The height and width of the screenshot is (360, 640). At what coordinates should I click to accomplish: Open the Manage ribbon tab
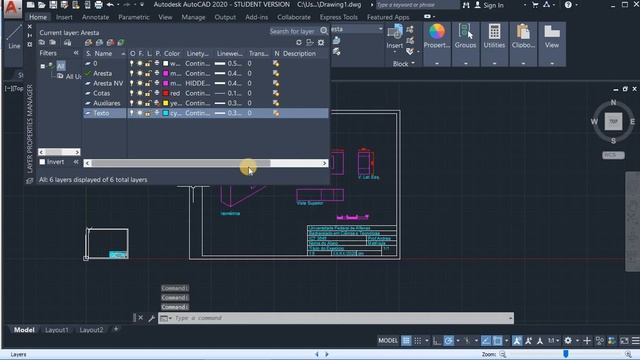coord(193,17)
